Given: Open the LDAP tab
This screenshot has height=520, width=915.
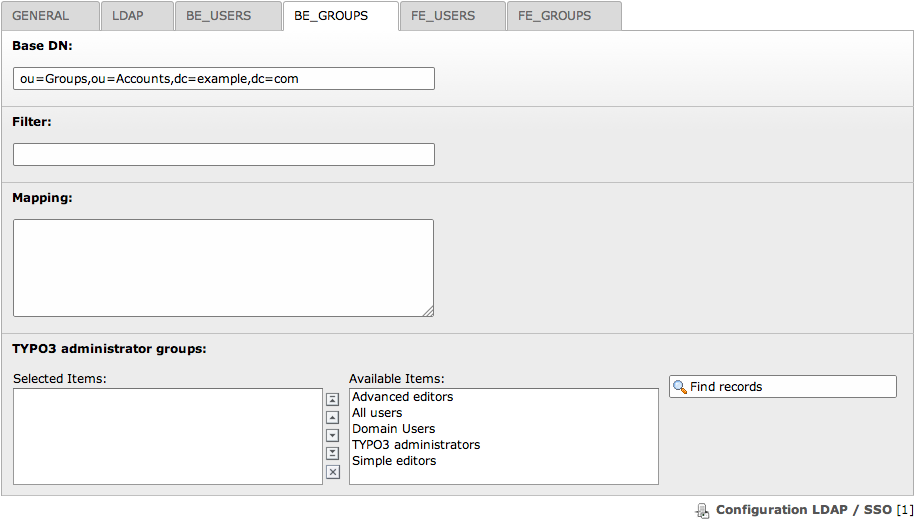Looking at the screenshot, I should (x=137, y=16).
